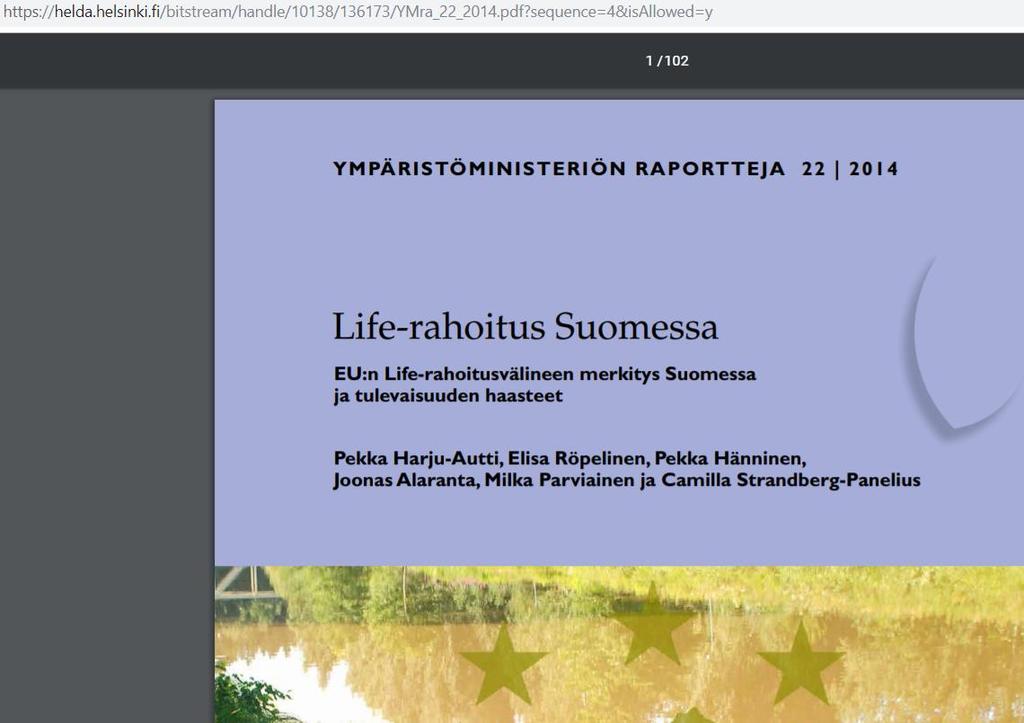1024x723 pixels.
Task: Click the author line starting 'Pekka Harju-Autti'
Action: (570, 458)
